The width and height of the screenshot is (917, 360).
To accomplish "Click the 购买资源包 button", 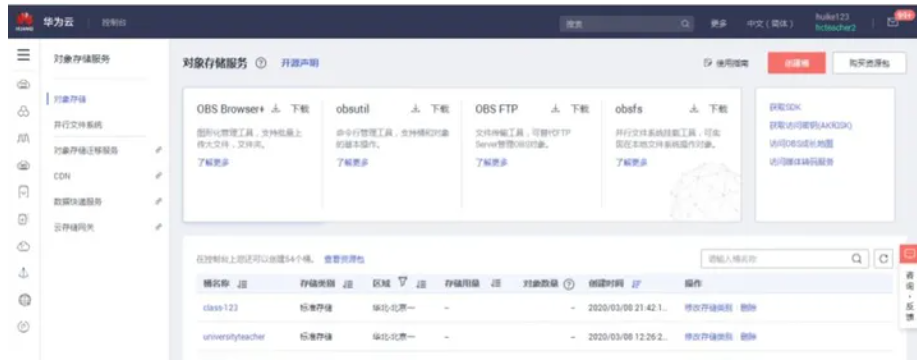I will (x=869, y=63).
